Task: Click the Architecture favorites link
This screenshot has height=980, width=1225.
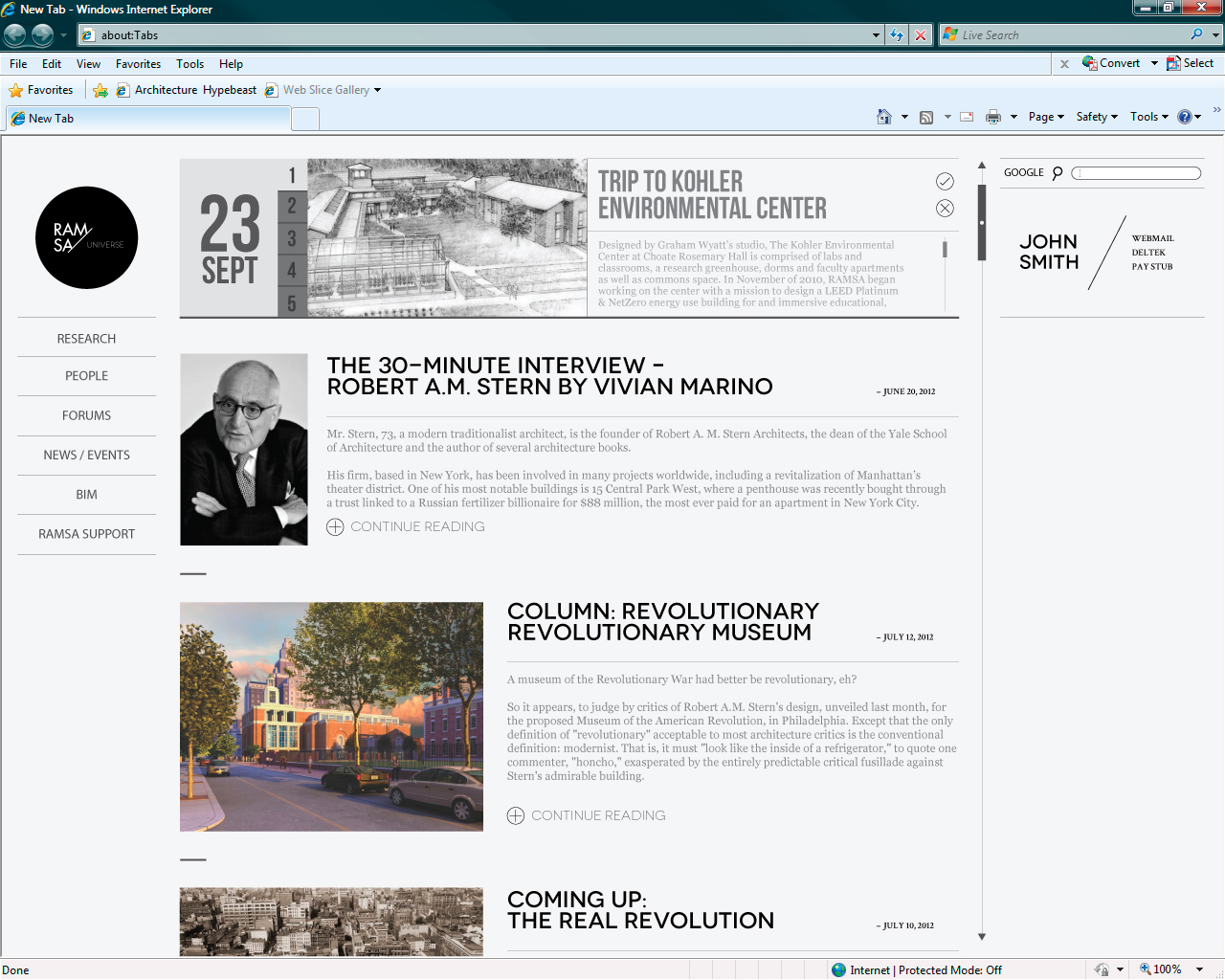Action: [x=166, y=90]
